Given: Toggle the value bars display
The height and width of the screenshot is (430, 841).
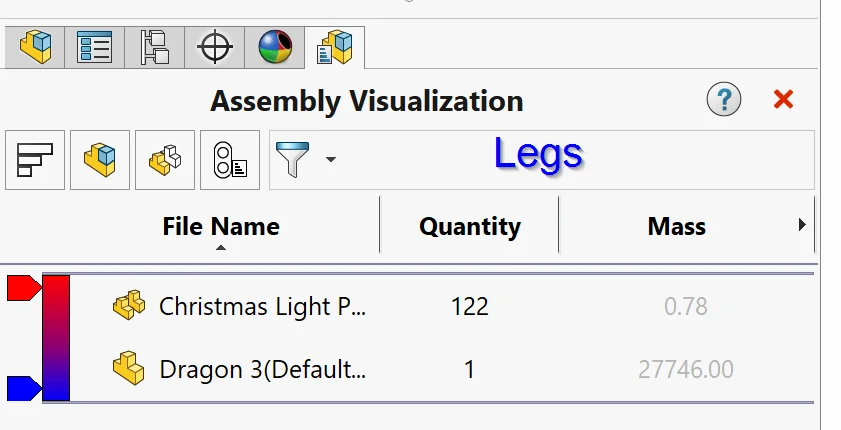Looking at the screenshot, I should tap(35, 160).
